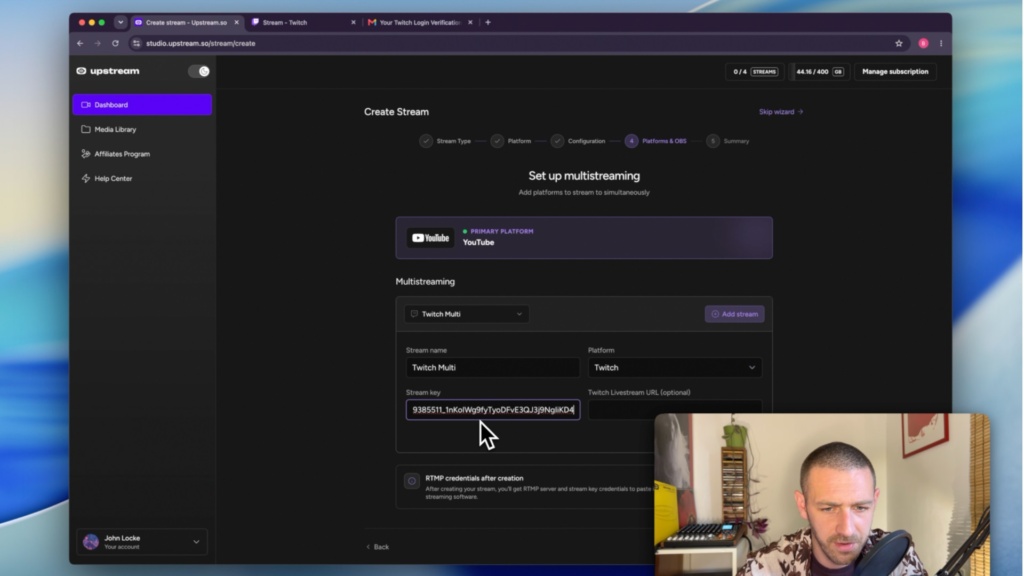Open the browser three-dot menu
Viewport: 1024px width, 576px height.
(x=941, y=43)
